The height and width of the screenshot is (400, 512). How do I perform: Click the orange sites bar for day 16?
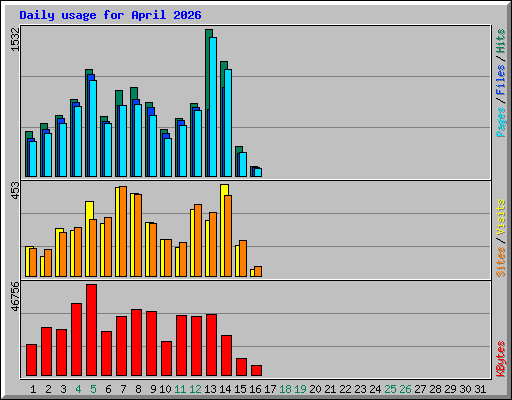[258, 272]
